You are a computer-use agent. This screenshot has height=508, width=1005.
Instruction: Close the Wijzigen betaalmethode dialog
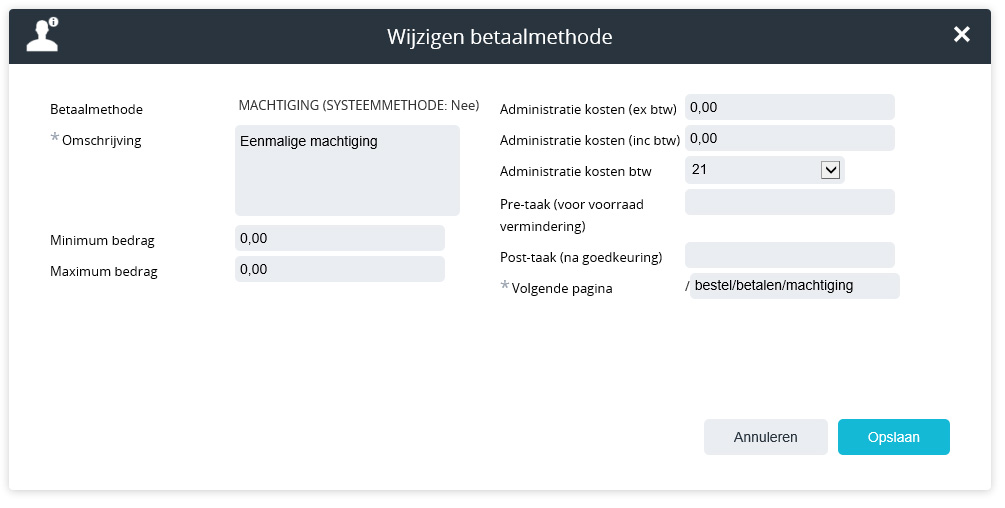point(961,35)
